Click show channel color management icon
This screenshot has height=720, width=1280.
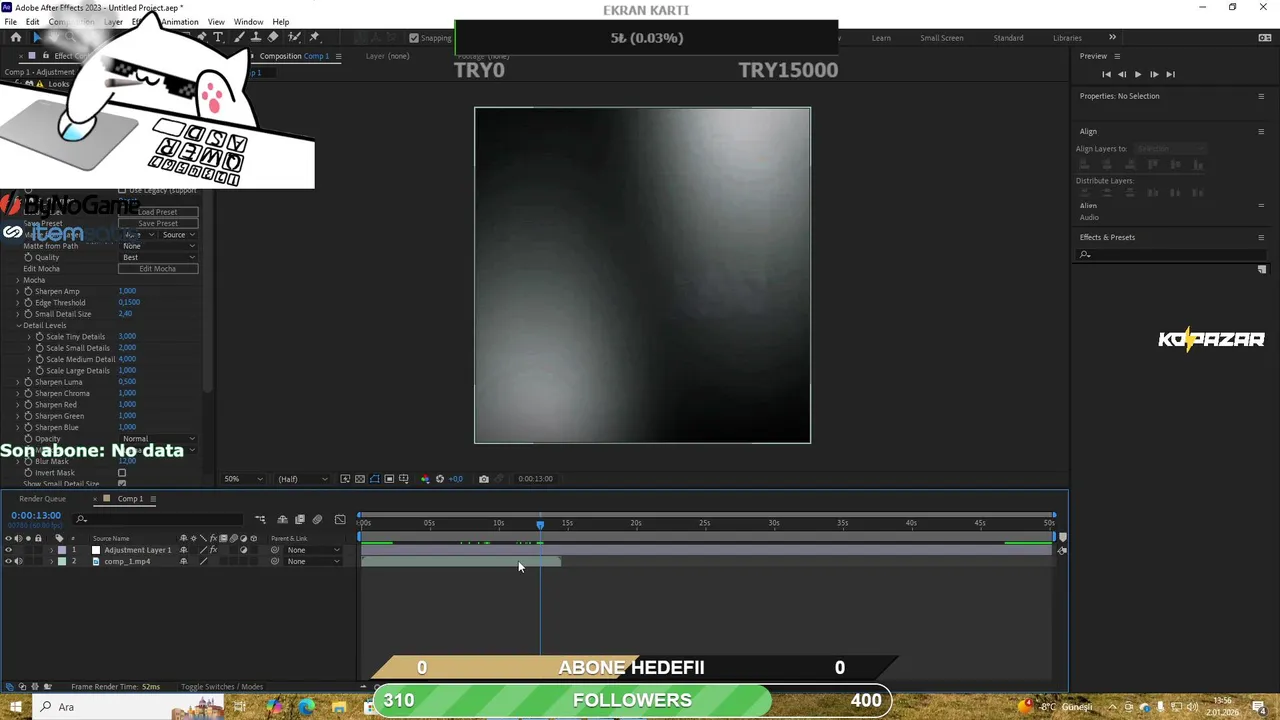425,479
